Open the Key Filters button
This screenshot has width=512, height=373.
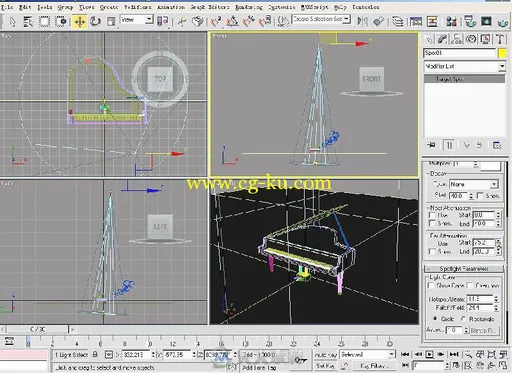click(x=373, y=366)
